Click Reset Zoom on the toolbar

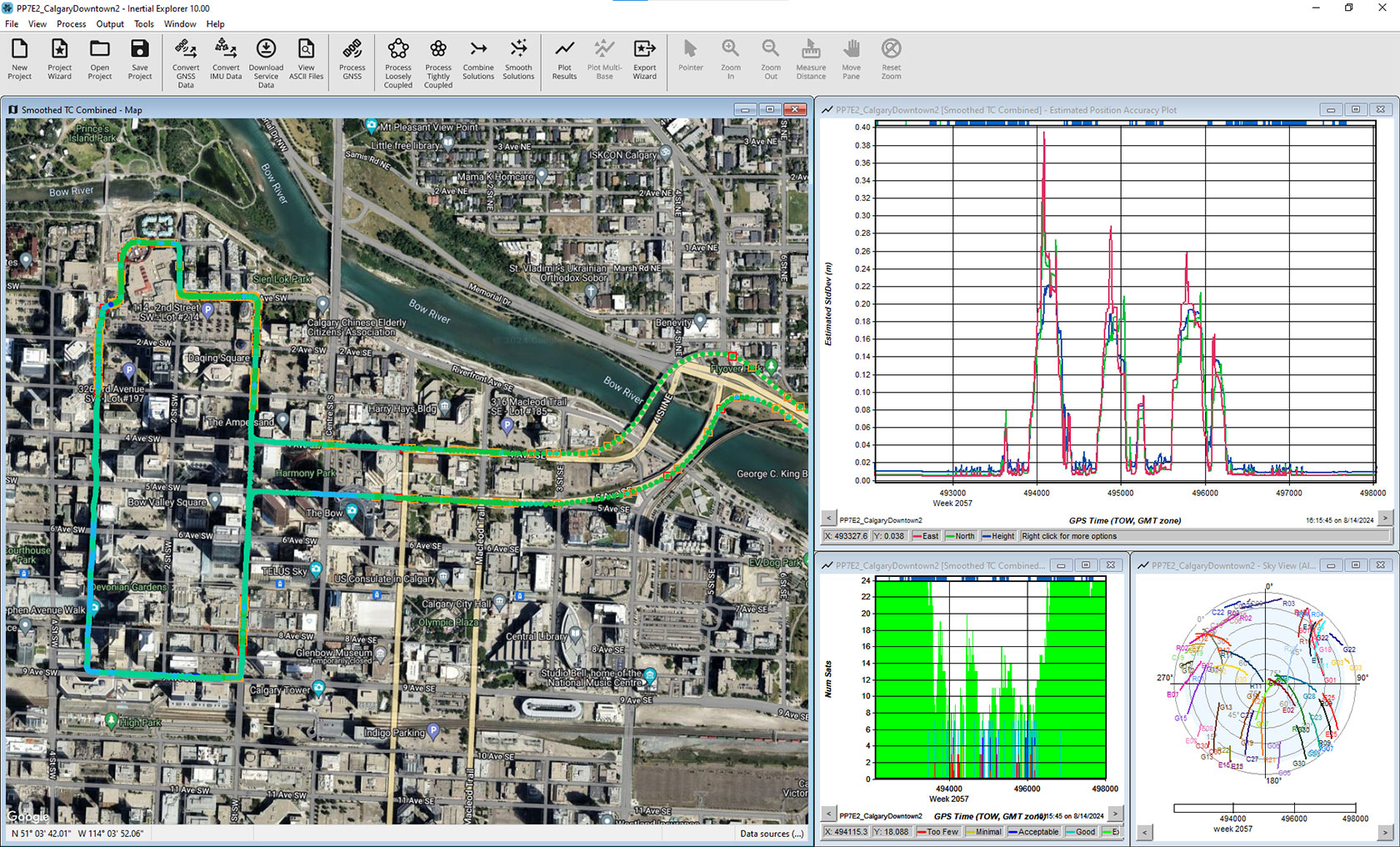pos(891,58)
